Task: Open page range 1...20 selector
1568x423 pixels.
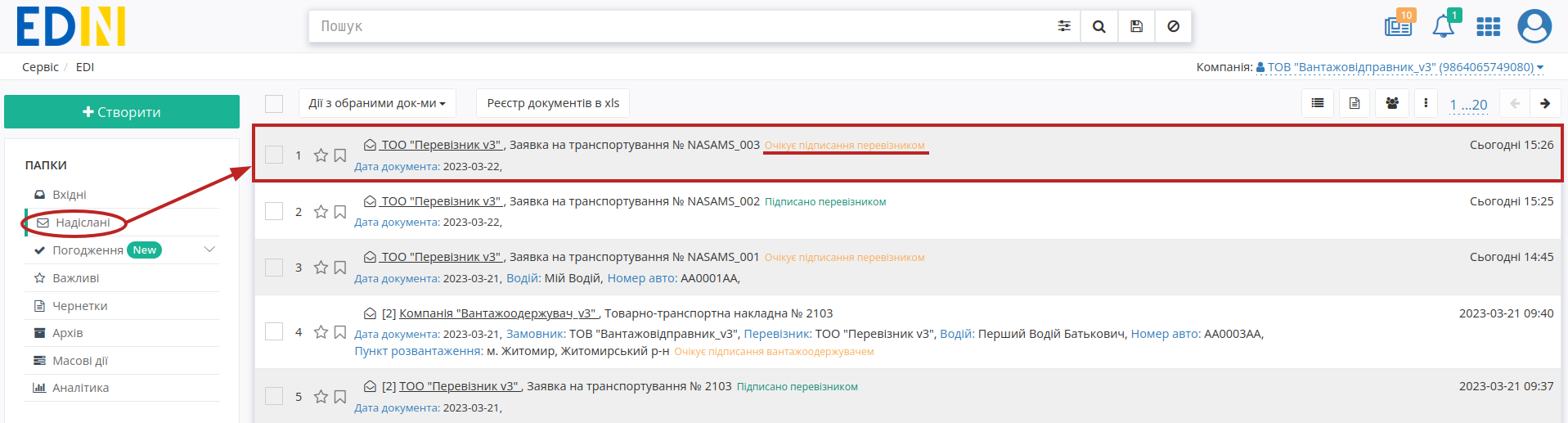Action: [1468, 105]
